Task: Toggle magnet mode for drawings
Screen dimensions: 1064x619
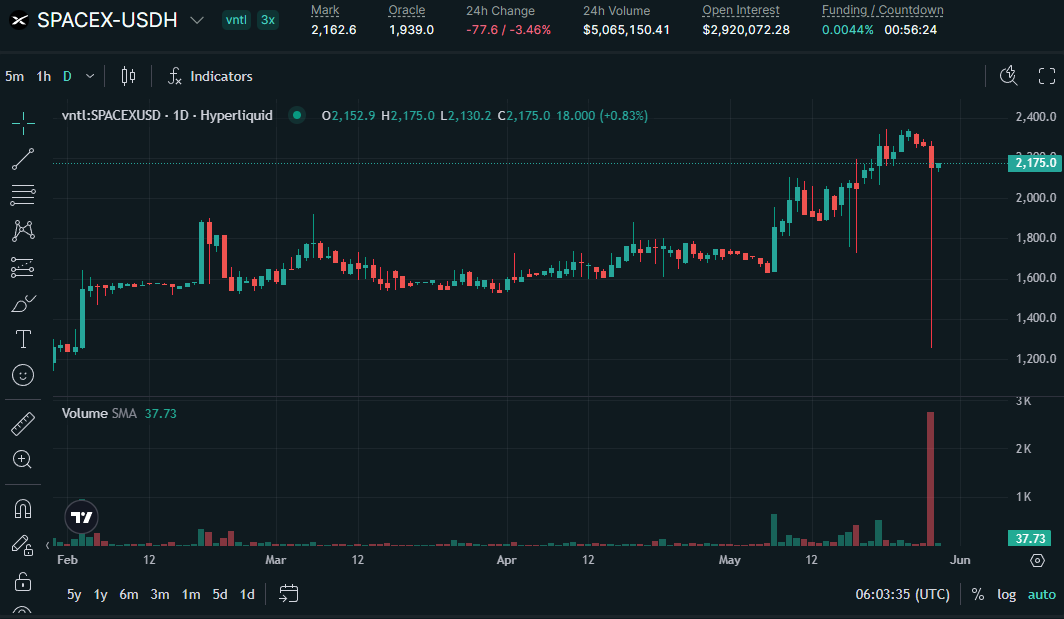Action: (23, 509)
